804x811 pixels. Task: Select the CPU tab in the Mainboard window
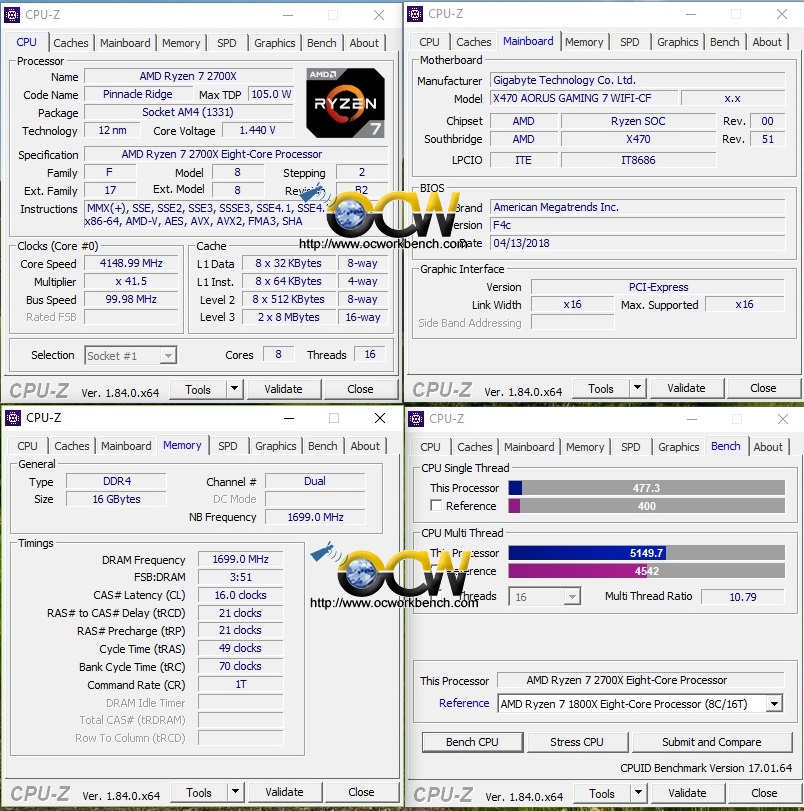[x=429, y=42]
